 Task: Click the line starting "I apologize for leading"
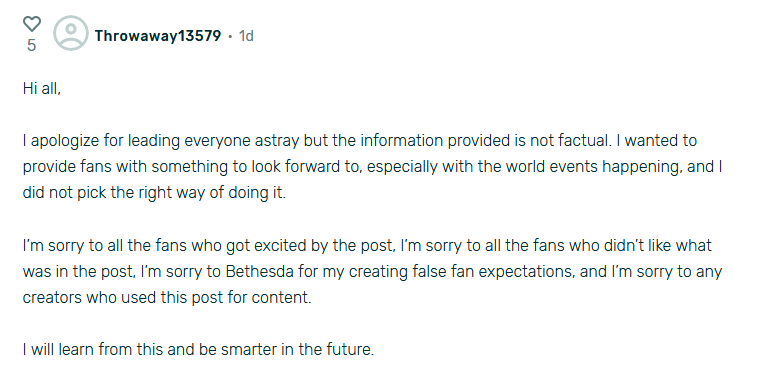click(360, 141)
